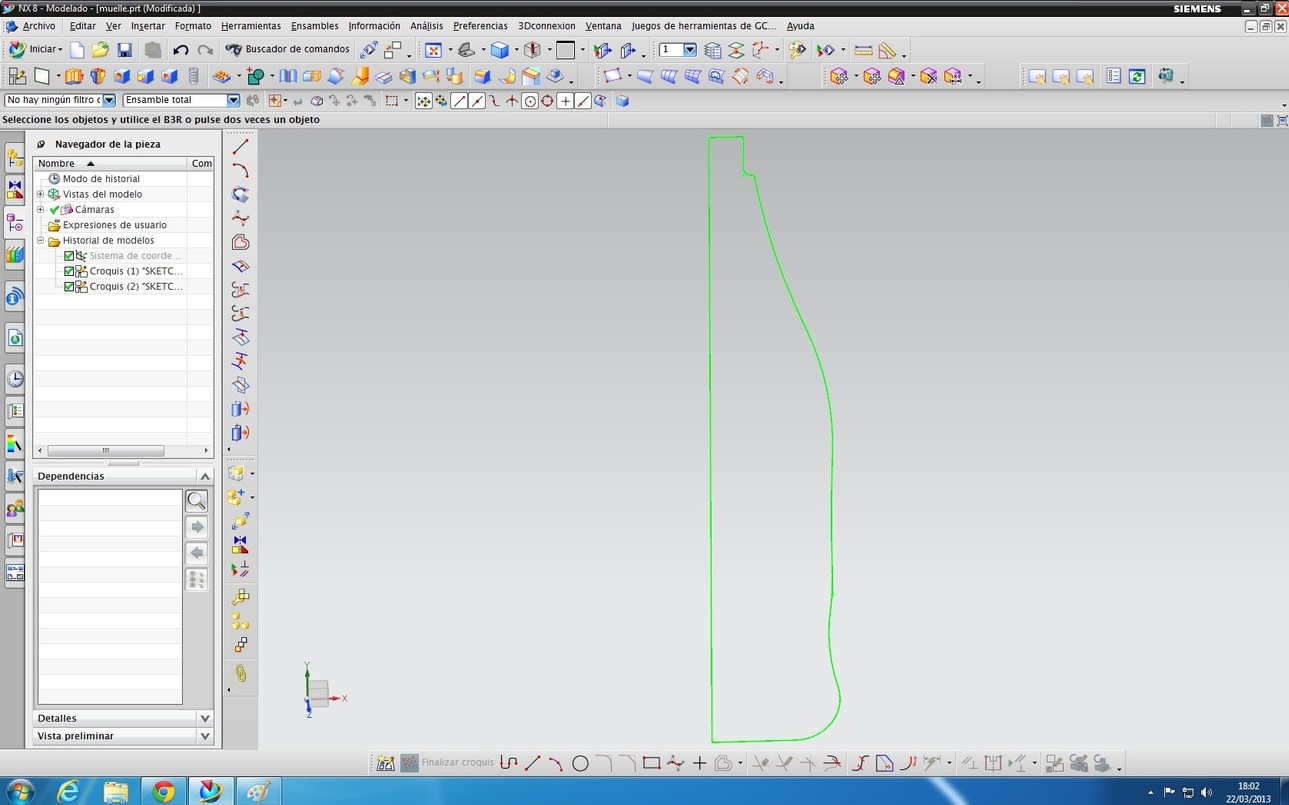1289x805 pixels.
Task: Click the magnifier icon in Dependencias panel
Action: [197, 501]
